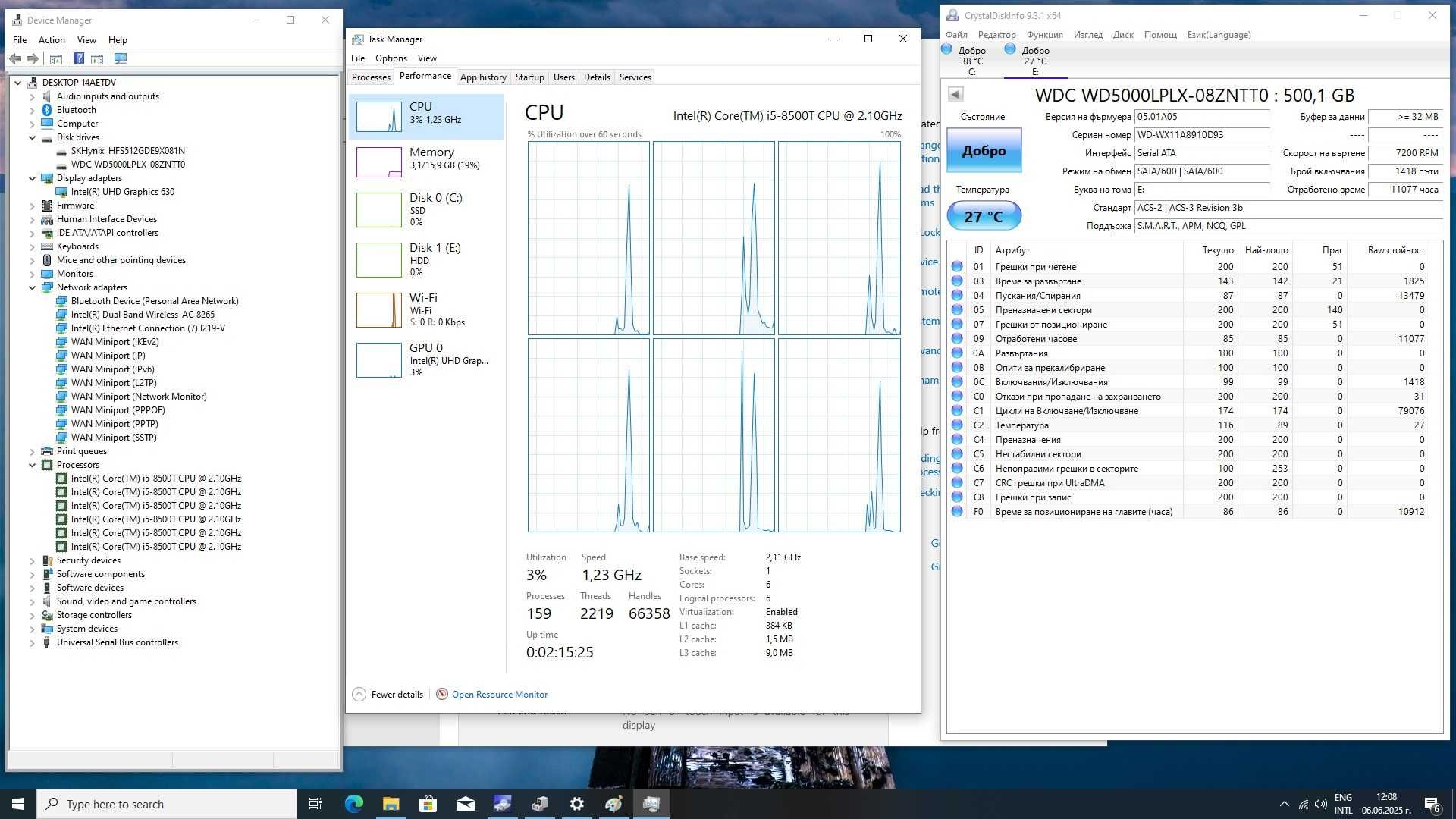Select Intel(R) UHD Graphics 630 adapter
This screenshot has width=1456, height=819.
(122, 192)
